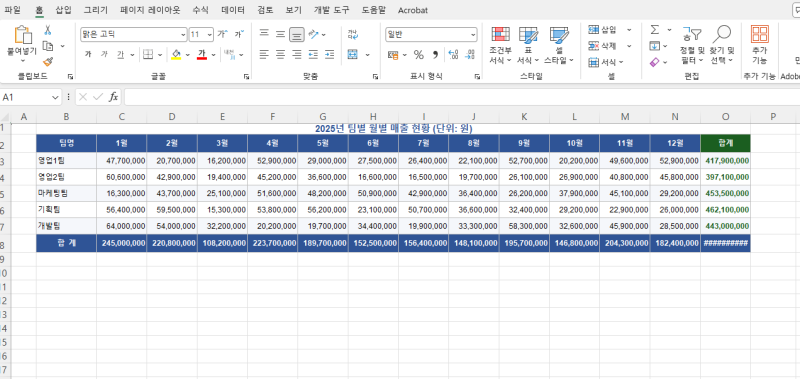Switch to the Acrobat tab
This screenshot has height=379, width=800.
[413, 10]
